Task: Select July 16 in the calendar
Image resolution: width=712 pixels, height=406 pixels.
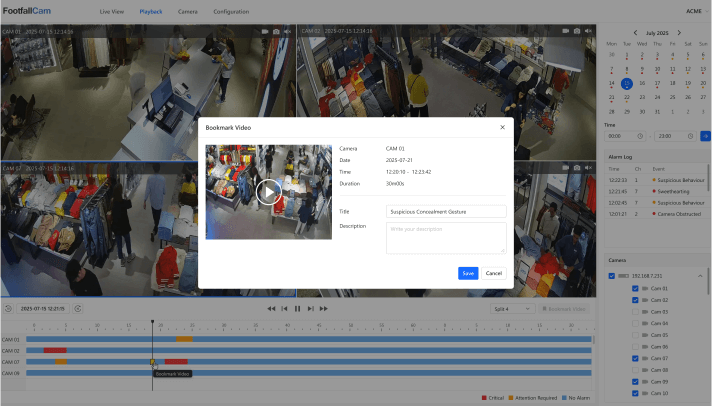Action: [642, 83]
